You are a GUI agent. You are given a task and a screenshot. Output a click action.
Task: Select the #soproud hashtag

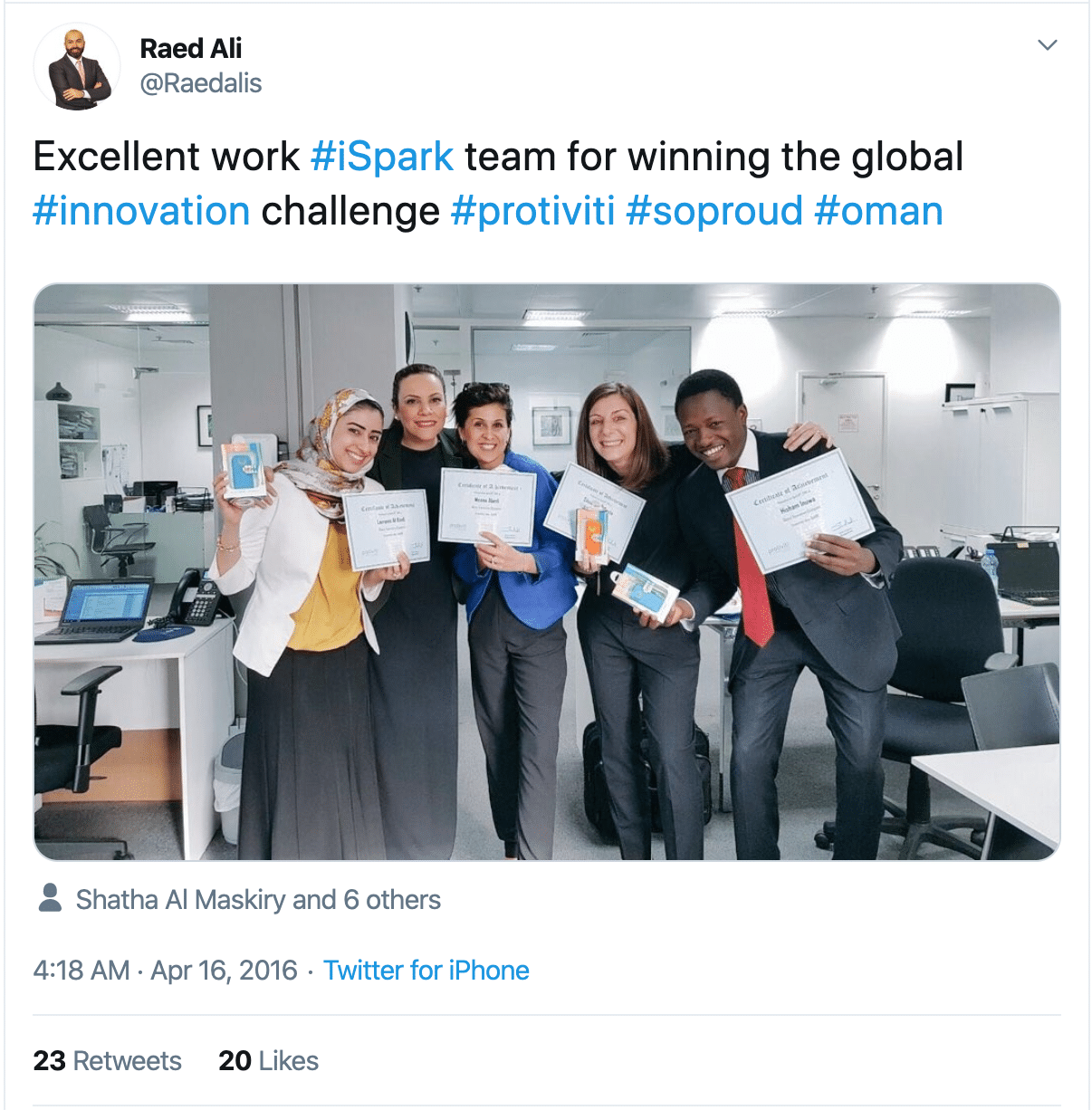tap(714, 211)
